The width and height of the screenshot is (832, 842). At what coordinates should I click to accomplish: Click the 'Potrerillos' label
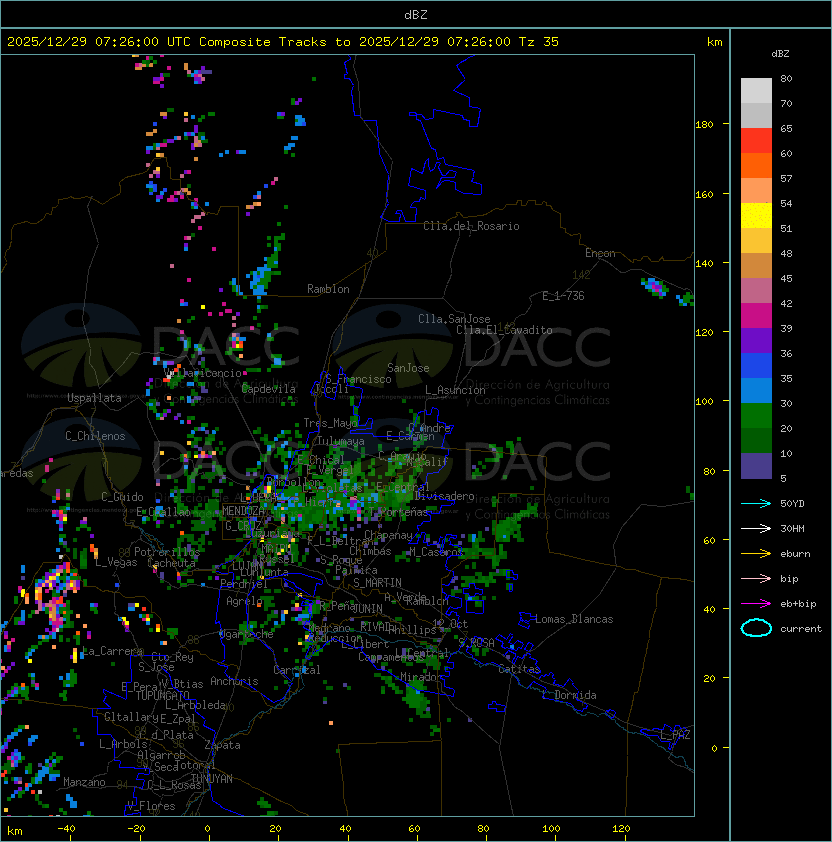(167, 552)
